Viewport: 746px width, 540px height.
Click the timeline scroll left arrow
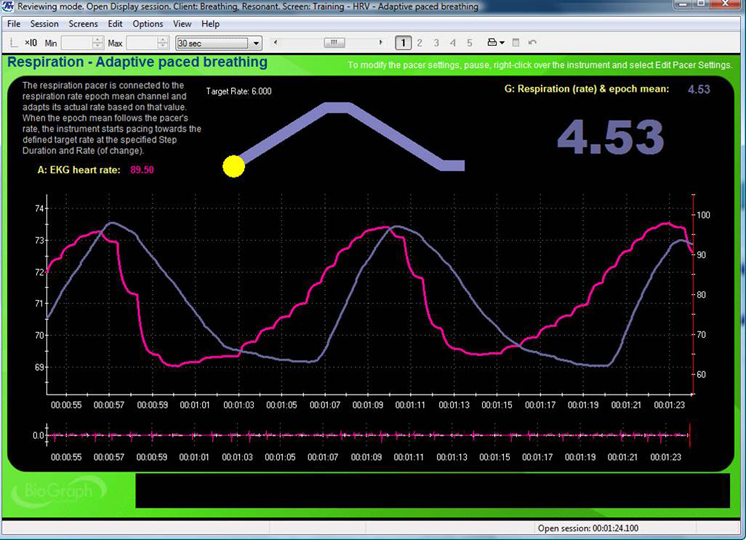pos(275,43)
